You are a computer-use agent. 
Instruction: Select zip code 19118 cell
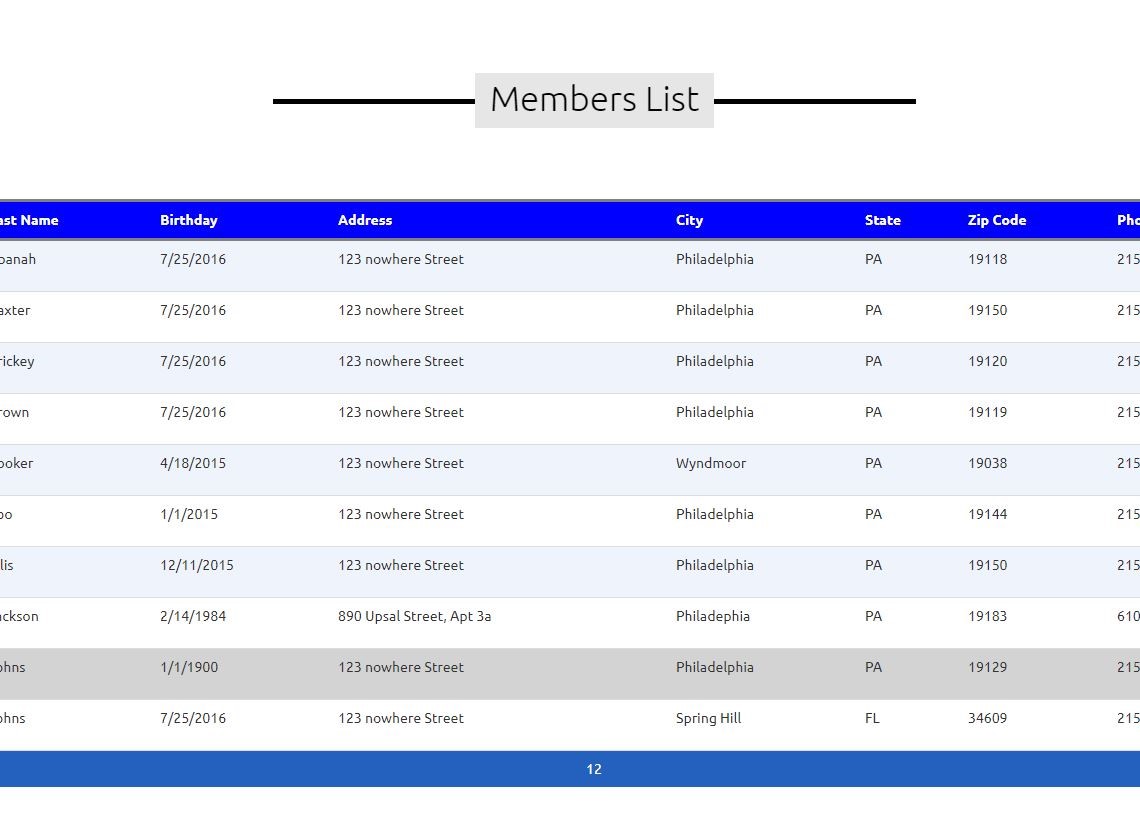pyautogui.click(x=987, y=259)
